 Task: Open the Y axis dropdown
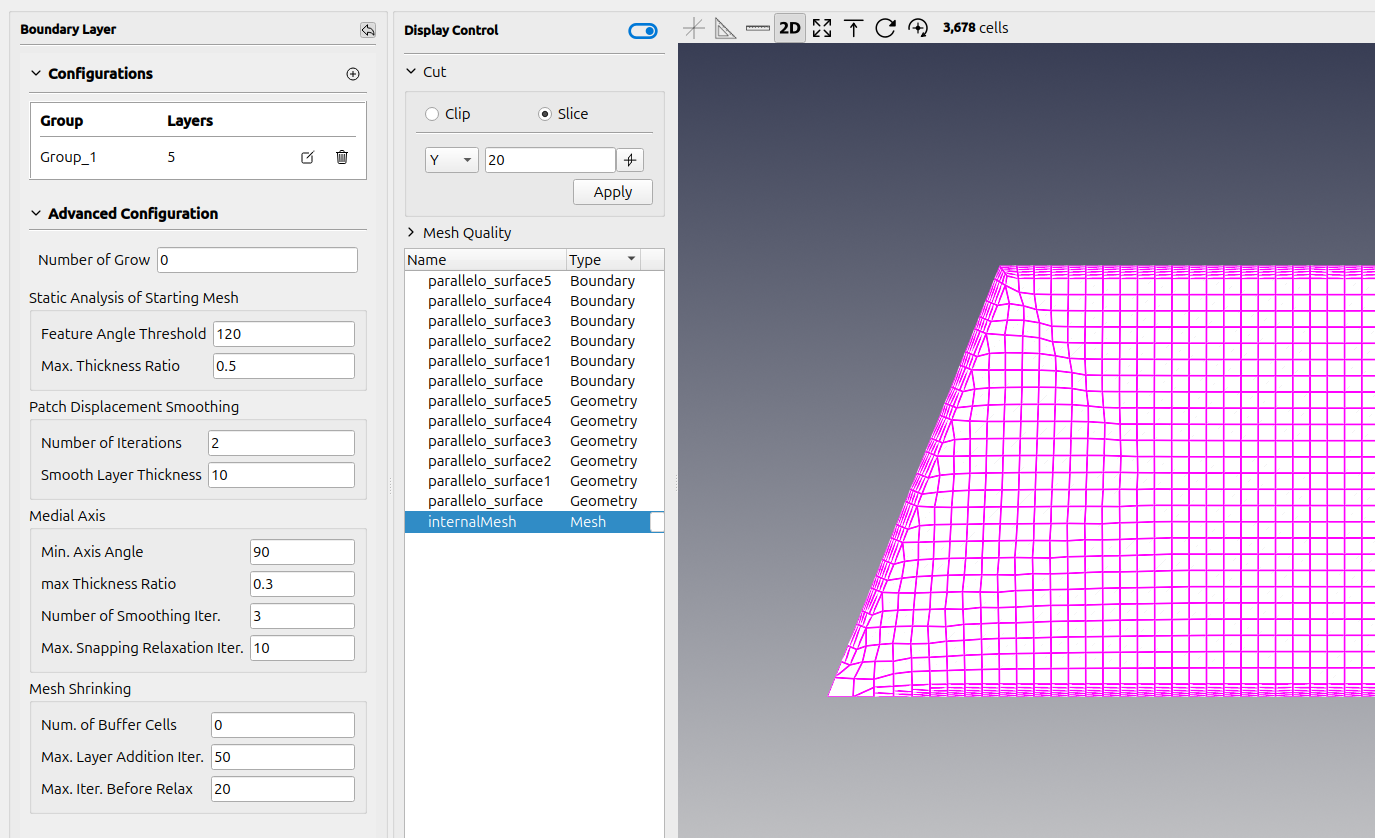(452, 160)
